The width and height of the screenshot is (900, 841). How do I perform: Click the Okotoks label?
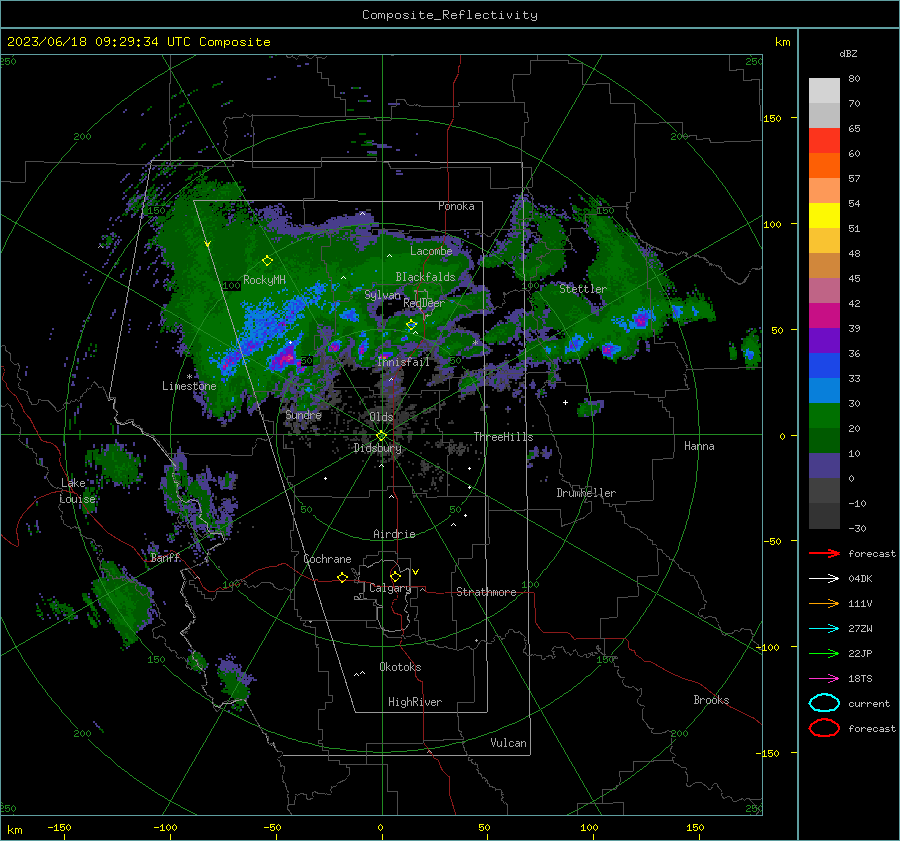click(x=400, y=667)
